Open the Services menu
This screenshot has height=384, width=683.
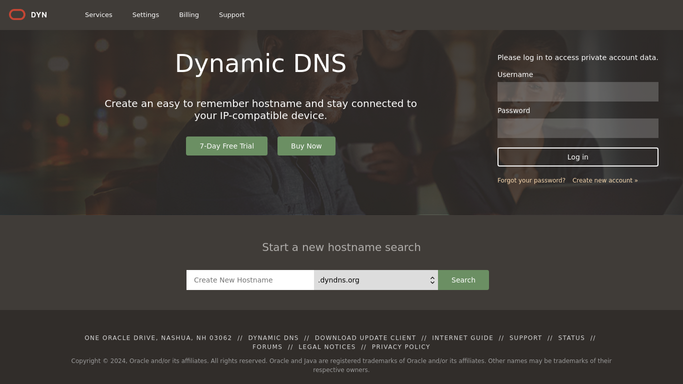click(98, 15)
